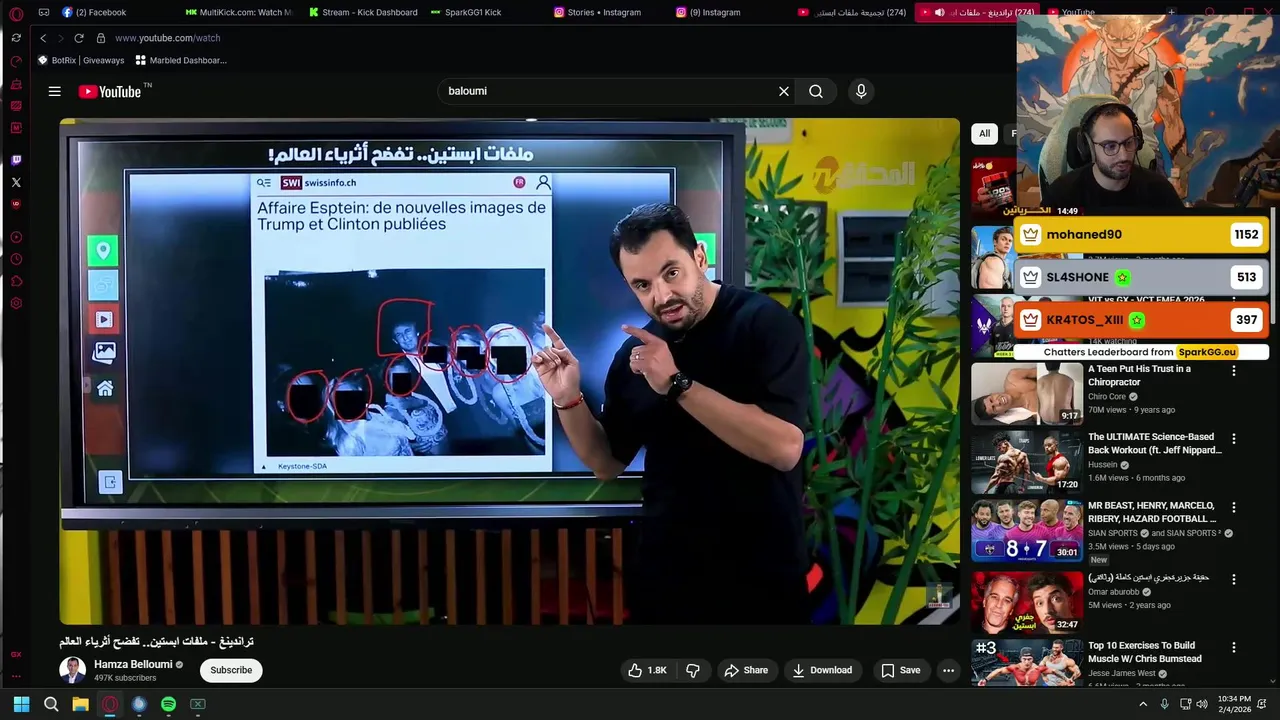Open GX Control speedometer panel in sidebar
The width and height of the screenshot is (1280, 720).
pyautogui.click(x=16, y=61)
